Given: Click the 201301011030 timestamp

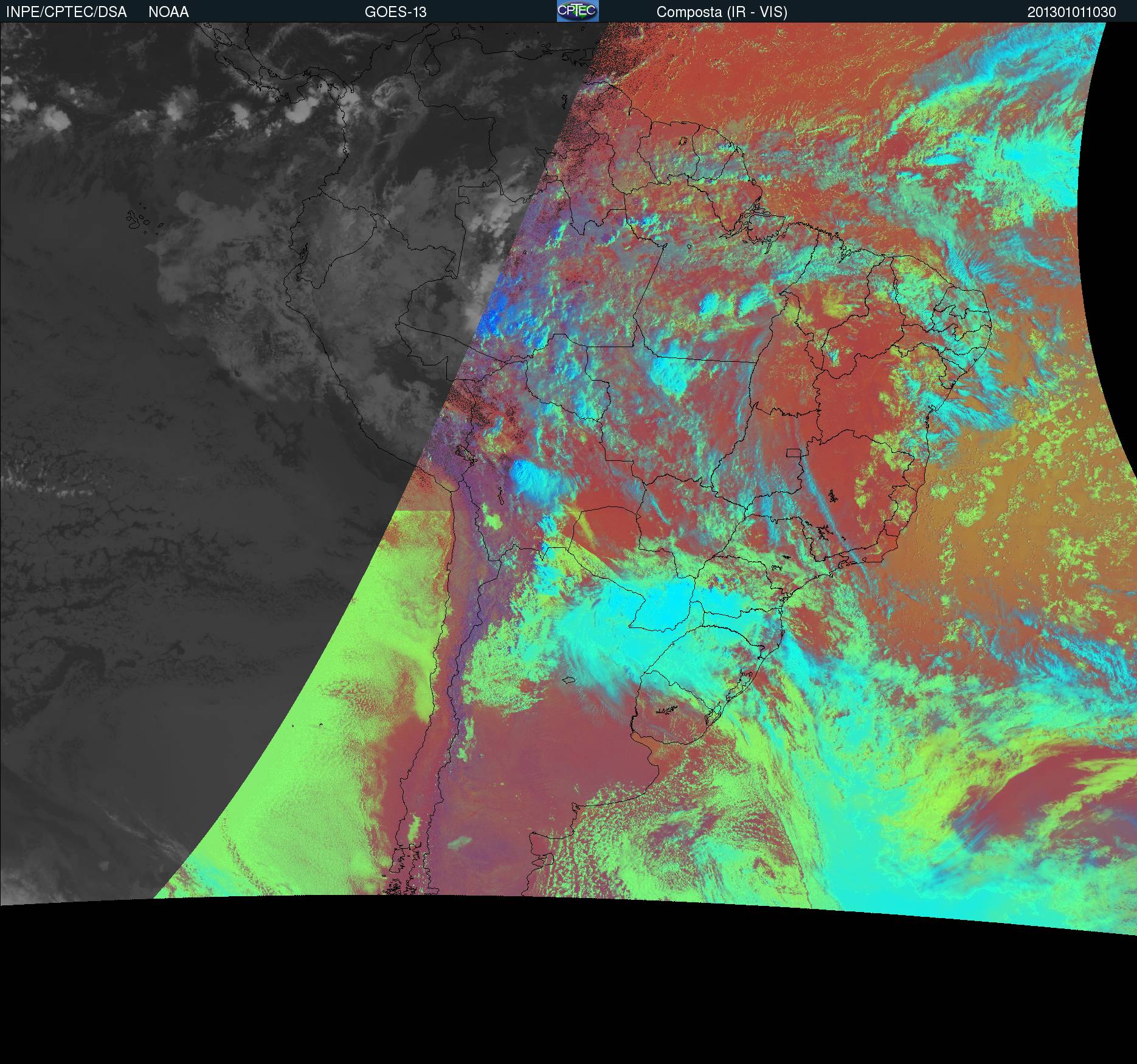Looking at the screenshot, I should point(1072,12).
